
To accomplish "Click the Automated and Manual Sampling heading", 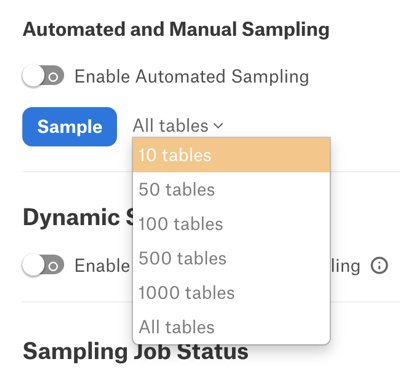I will [176, 29].
